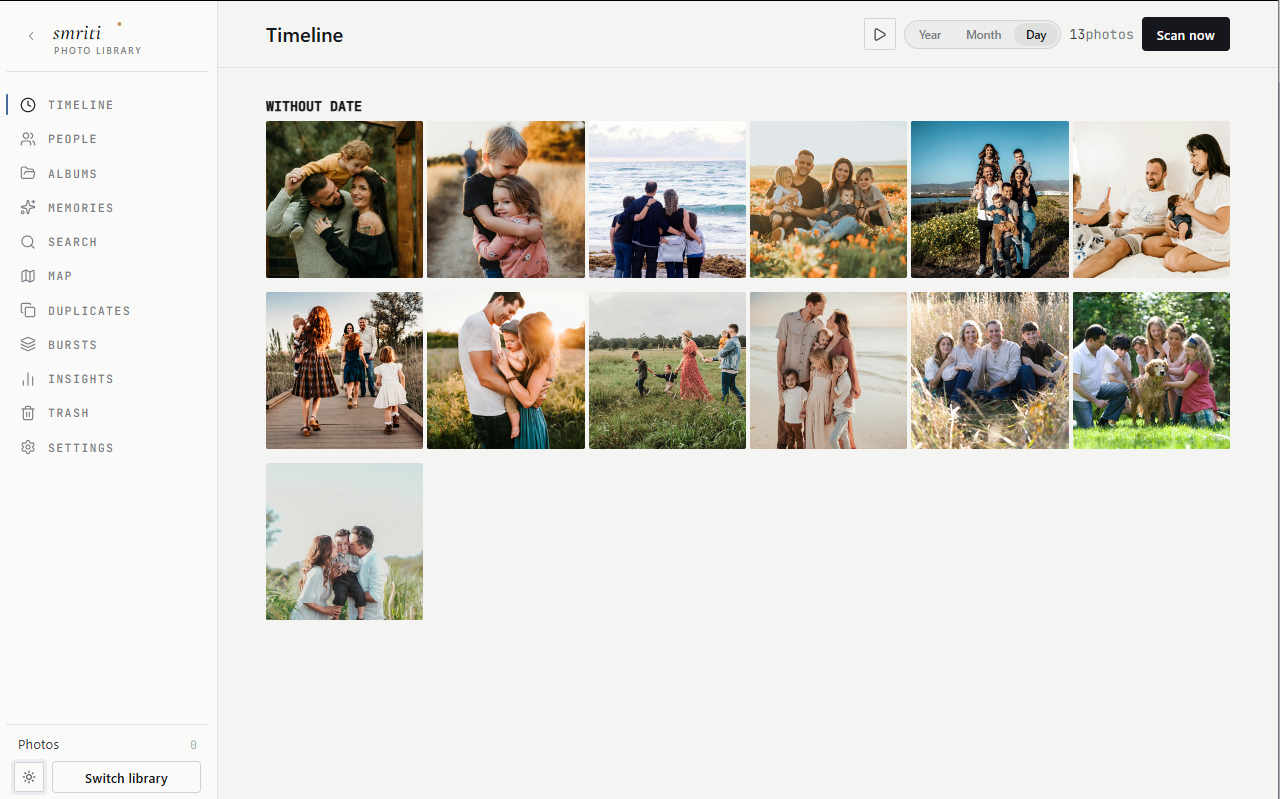Image resolution: width=1280 pixels, height=799 pixels.
Task: Open photo of family standing under blue sky
Action: point(990,199)
